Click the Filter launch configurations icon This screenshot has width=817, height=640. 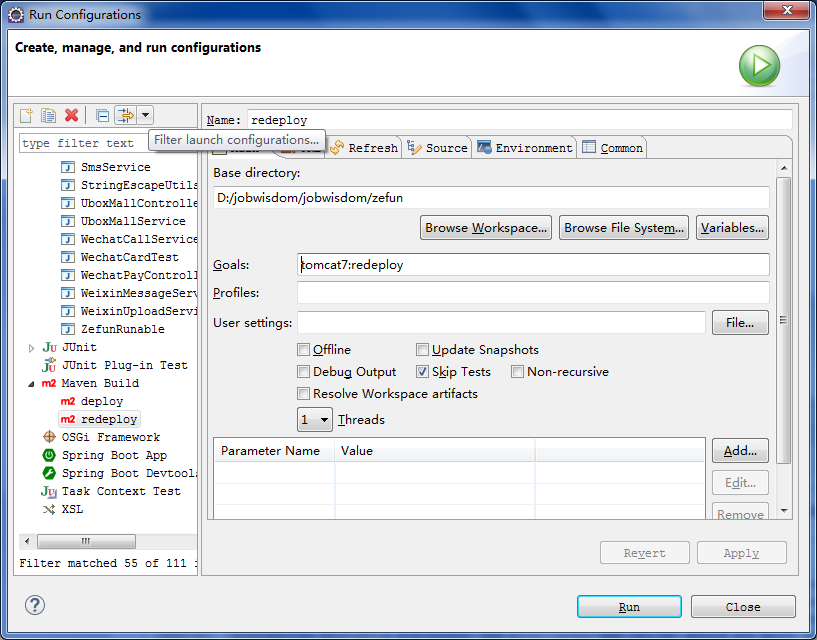tap(125, 116)
